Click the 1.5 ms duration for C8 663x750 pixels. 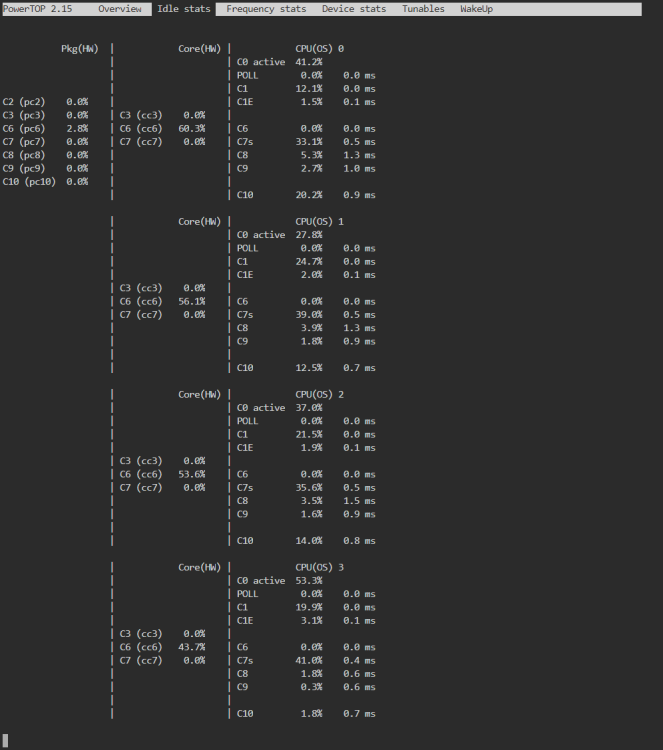click(x=359, y=501)
